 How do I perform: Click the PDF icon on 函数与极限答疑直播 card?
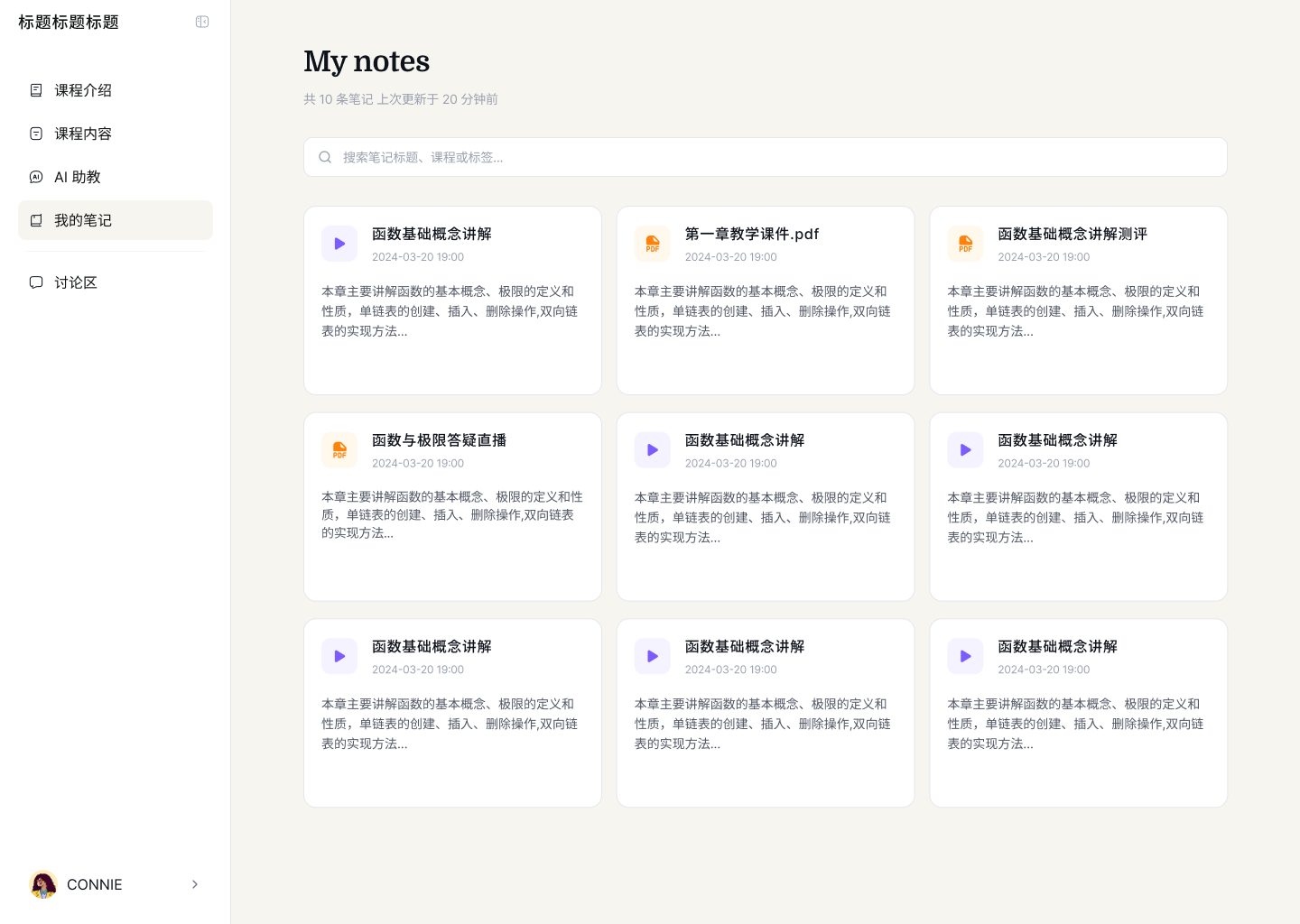coord(339,449)
